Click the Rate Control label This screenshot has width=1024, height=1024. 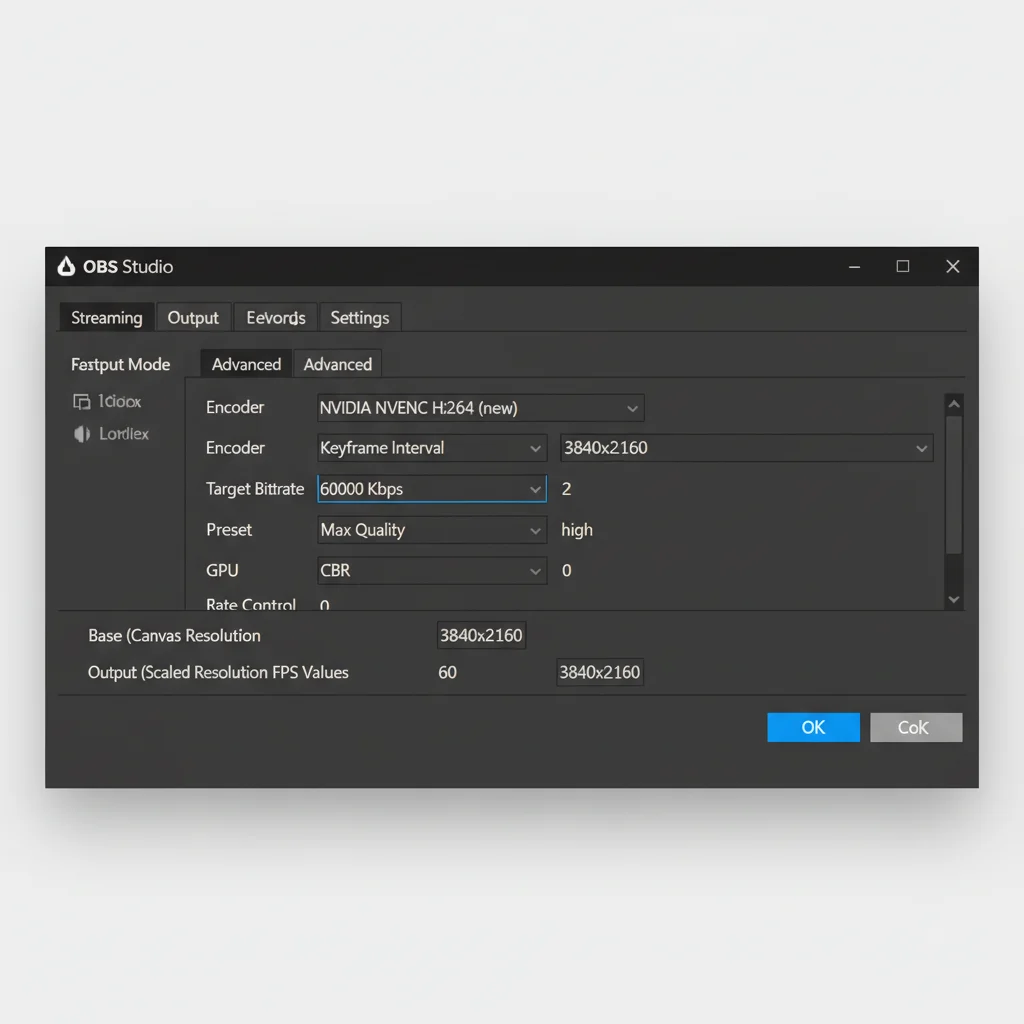251,604
